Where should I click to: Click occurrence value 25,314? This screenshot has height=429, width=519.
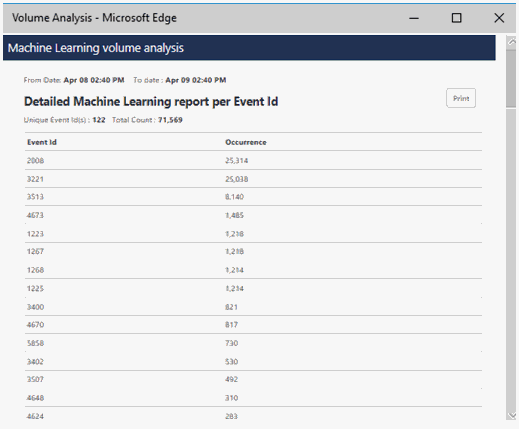tap(236, 160)
